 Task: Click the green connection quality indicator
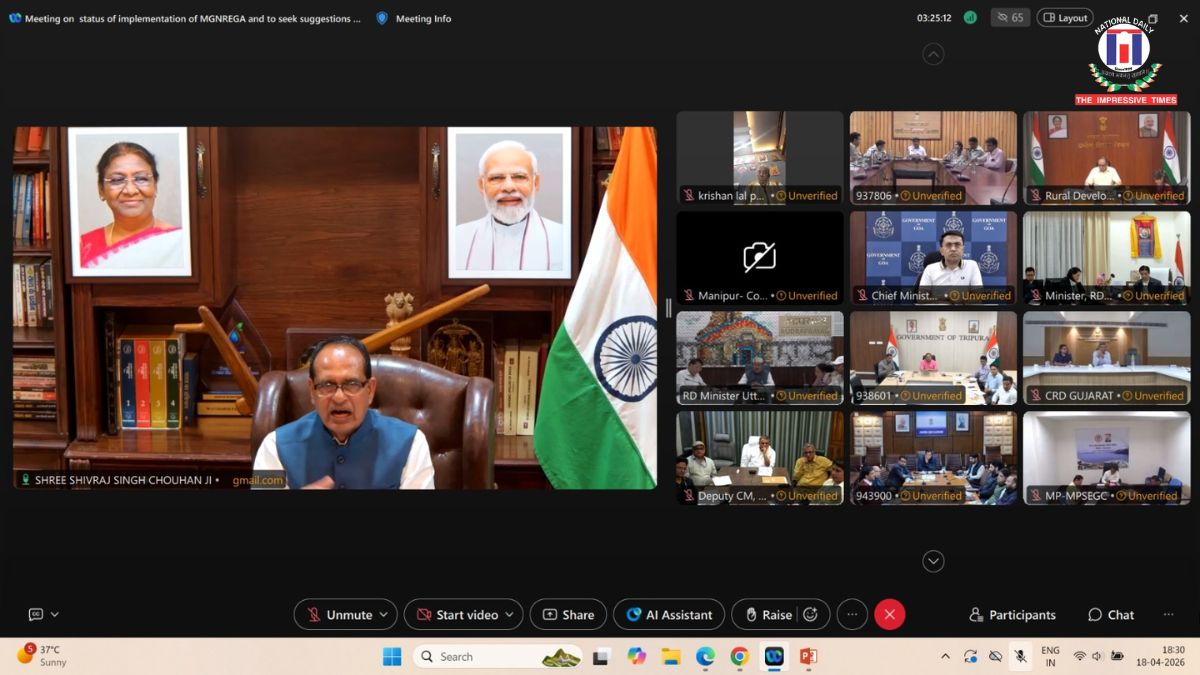click(x=969, y=17)
